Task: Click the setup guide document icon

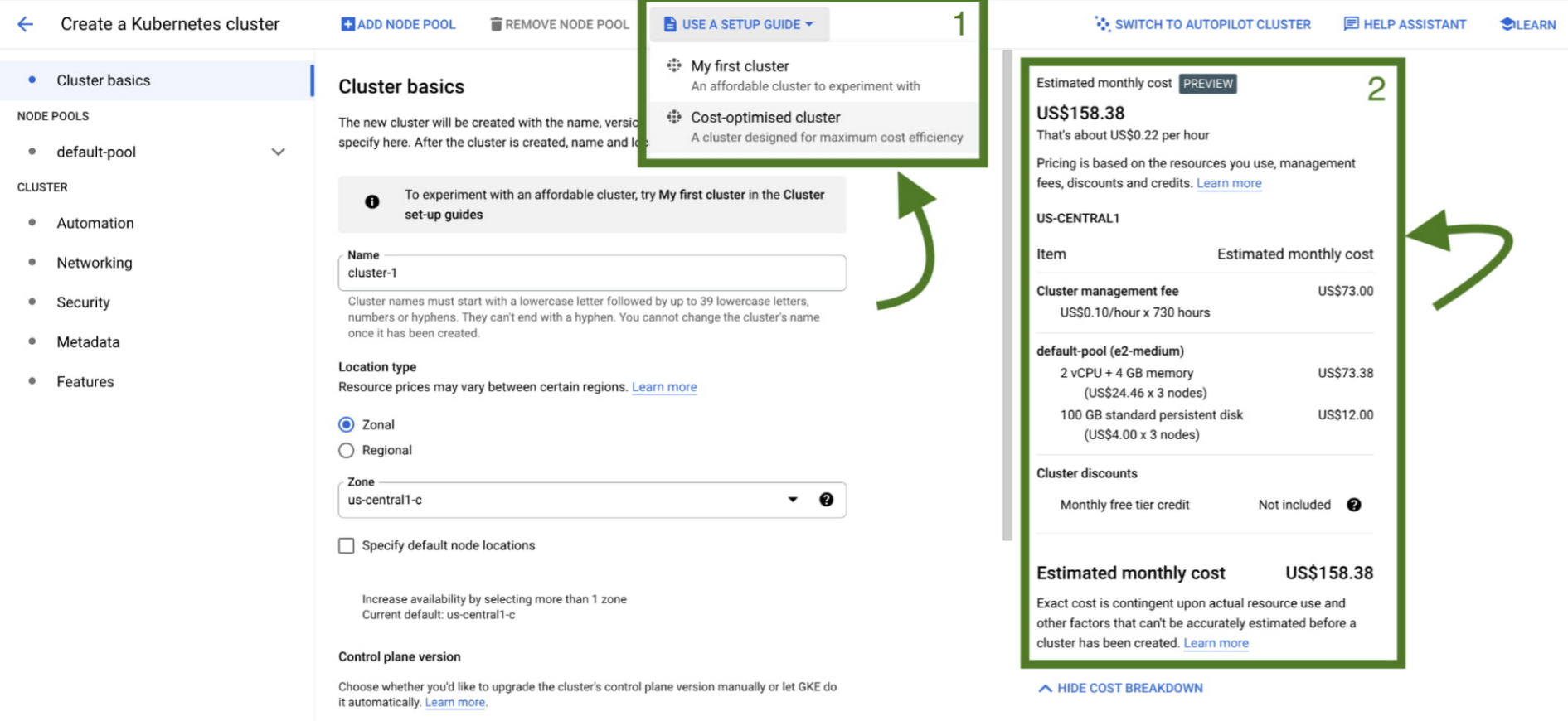Action: [670, 25]
